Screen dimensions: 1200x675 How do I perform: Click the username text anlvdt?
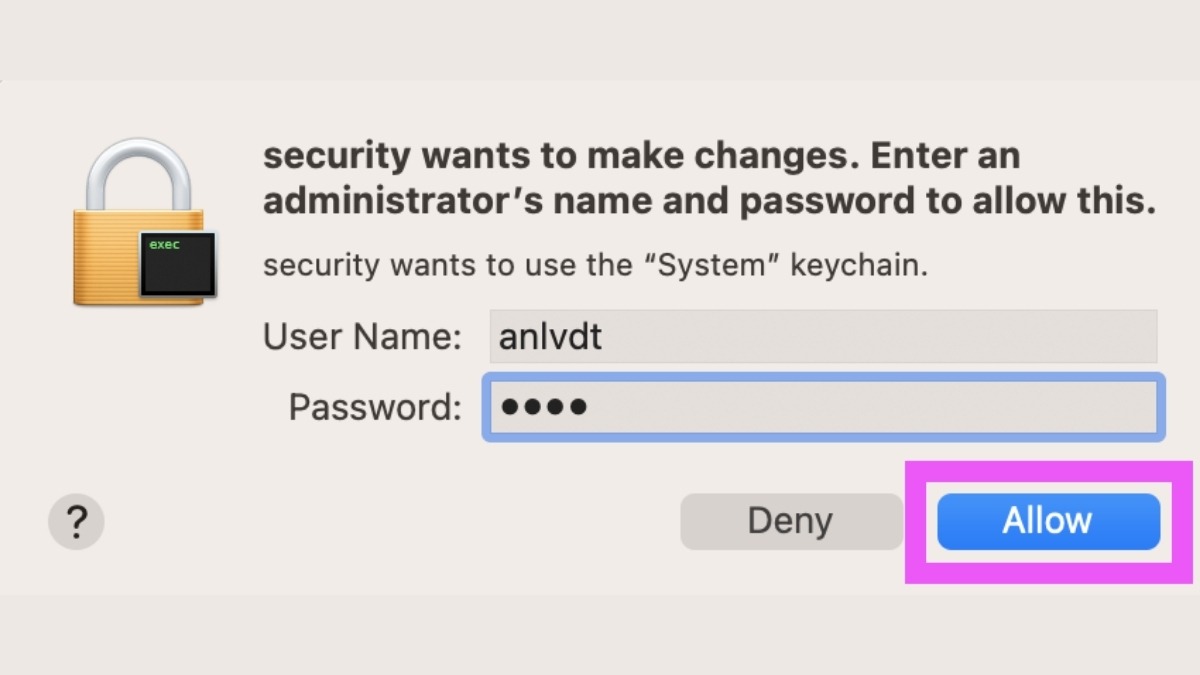tap(550, 336)
